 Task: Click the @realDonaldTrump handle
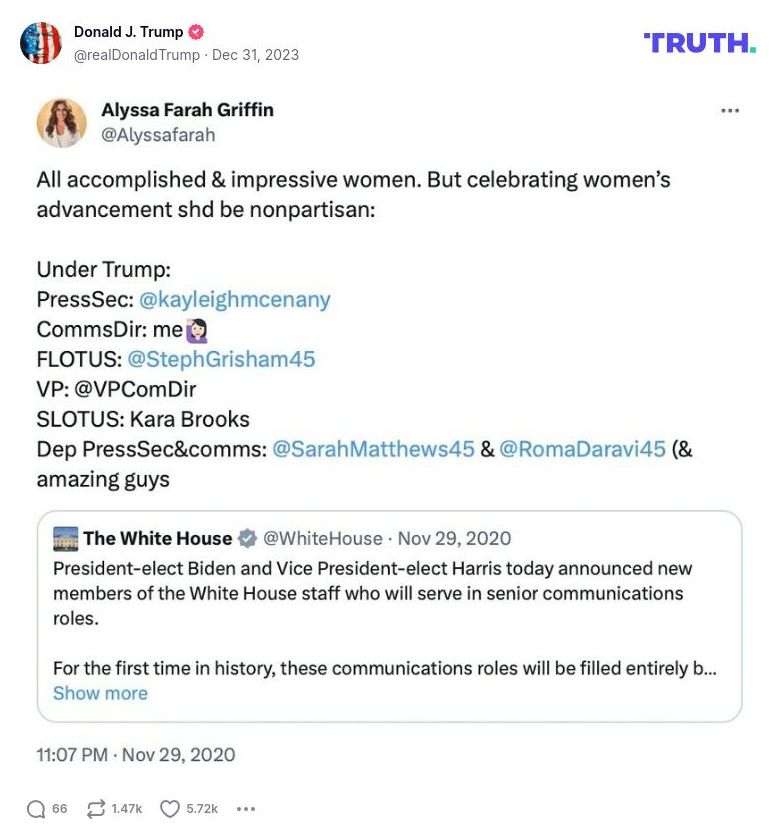[x=137, y=55]
